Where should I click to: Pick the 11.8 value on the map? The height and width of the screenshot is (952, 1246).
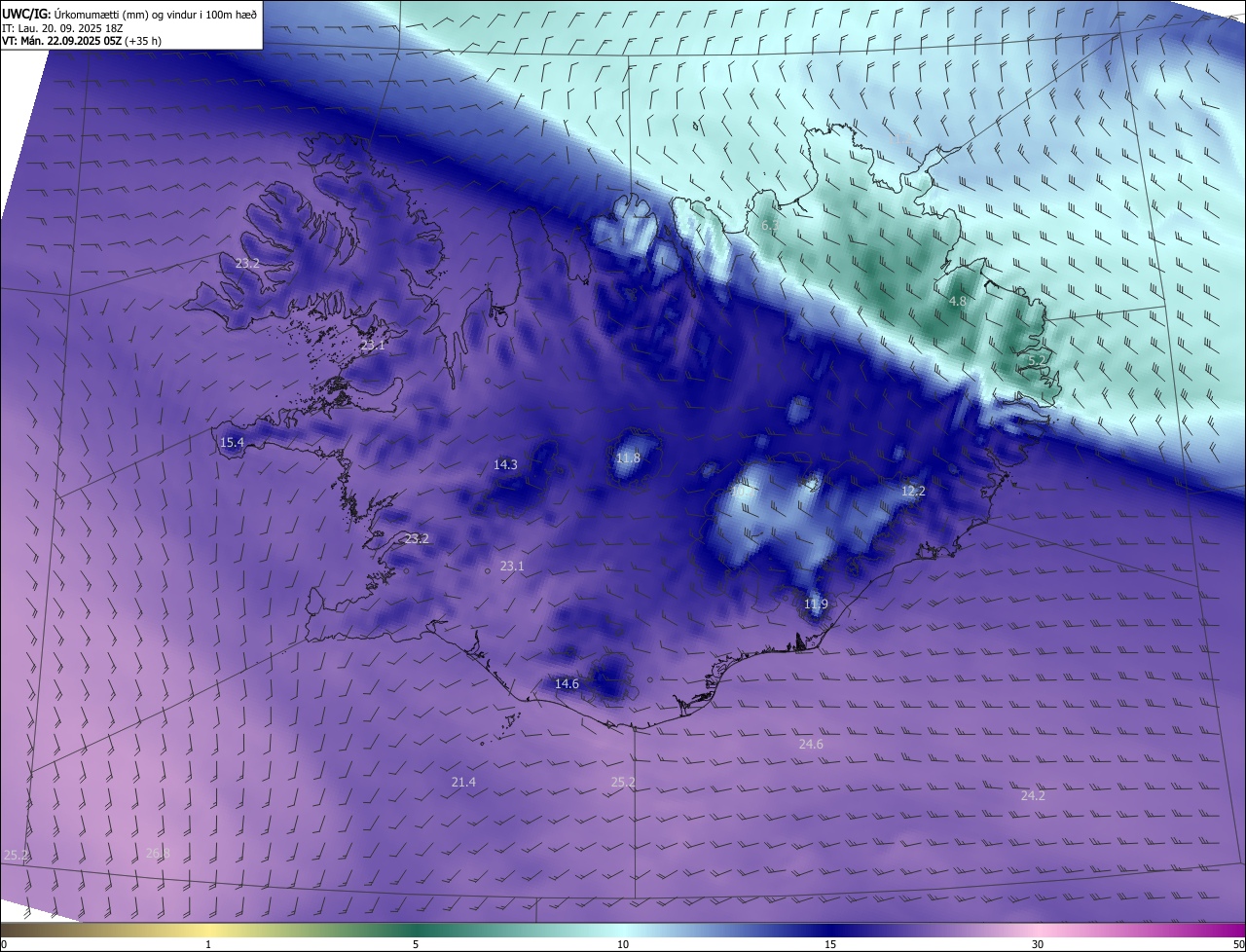click(x=629, y=458)
